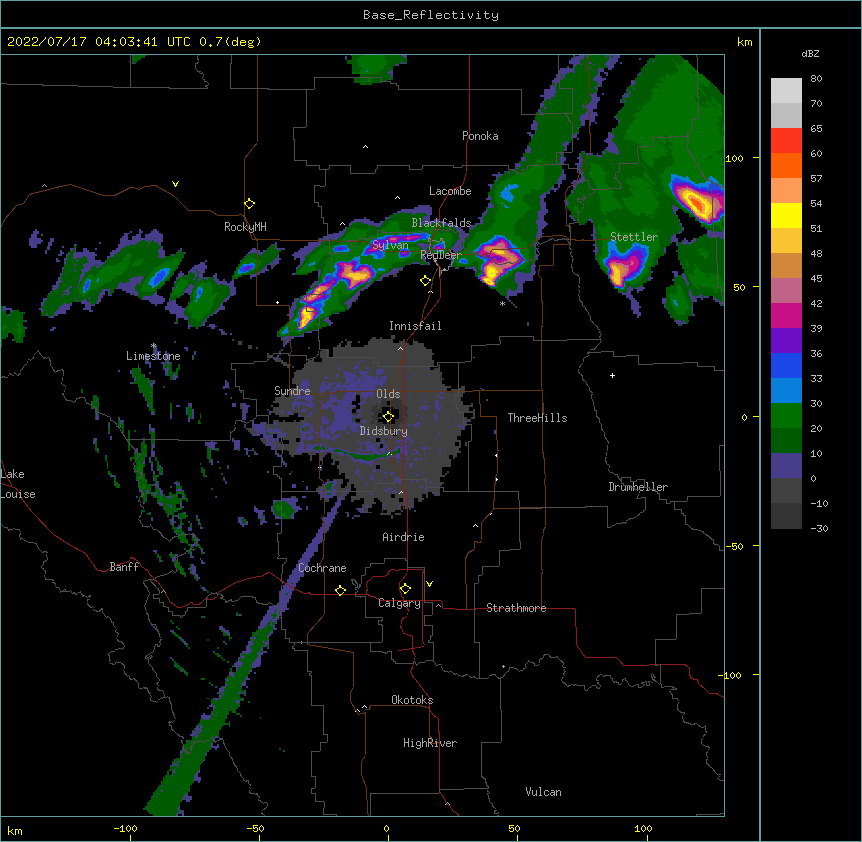
Task: Click the white plus marker north of Drumheller
Action: (612, 375)
